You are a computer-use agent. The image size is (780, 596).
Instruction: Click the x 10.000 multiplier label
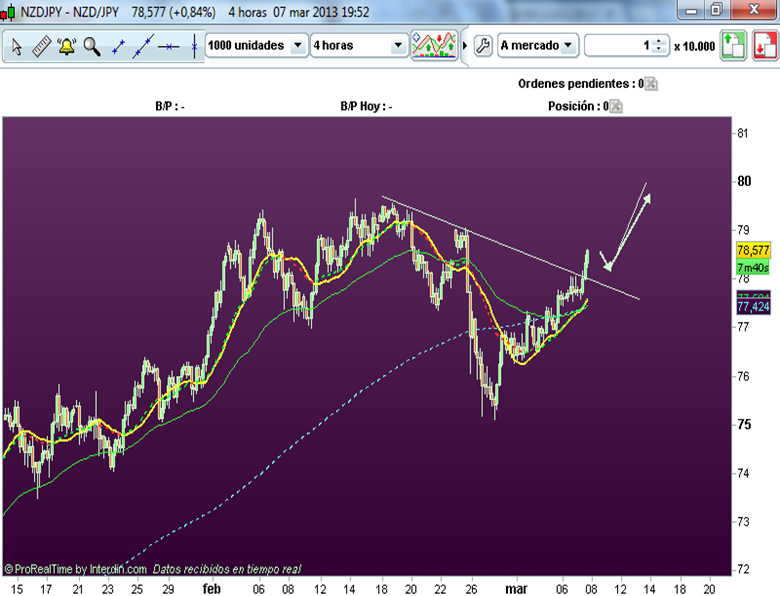tap(694, 46)
